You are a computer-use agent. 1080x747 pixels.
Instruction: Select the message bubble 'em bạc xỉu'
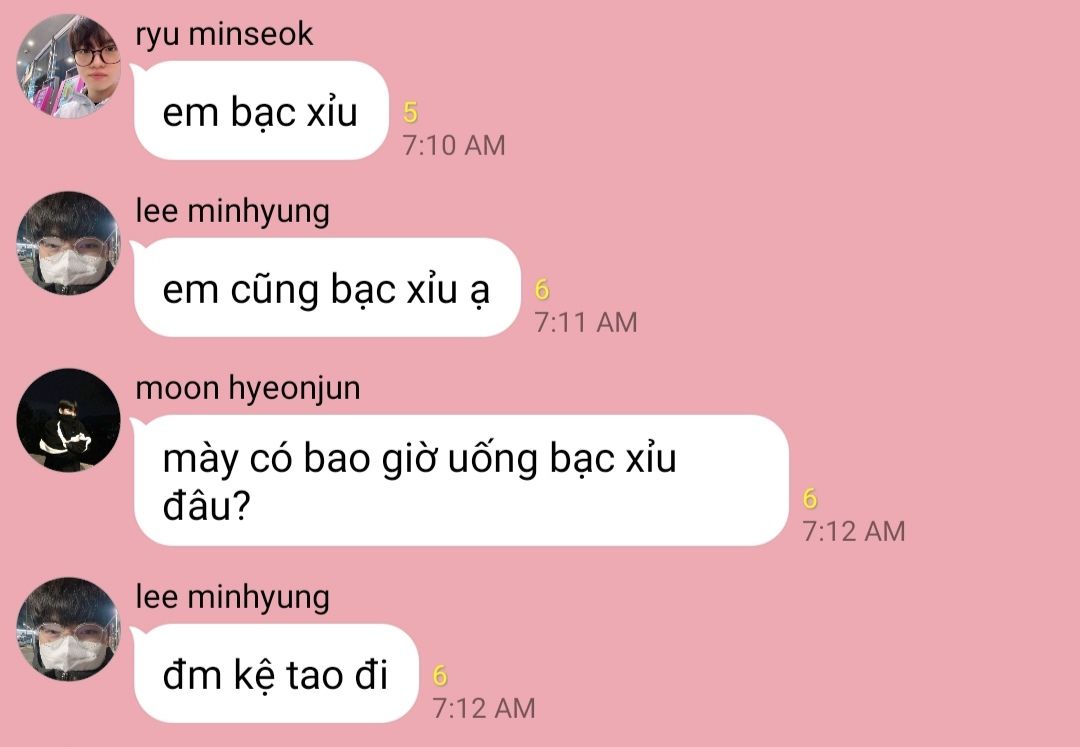(x=261, y=111)
